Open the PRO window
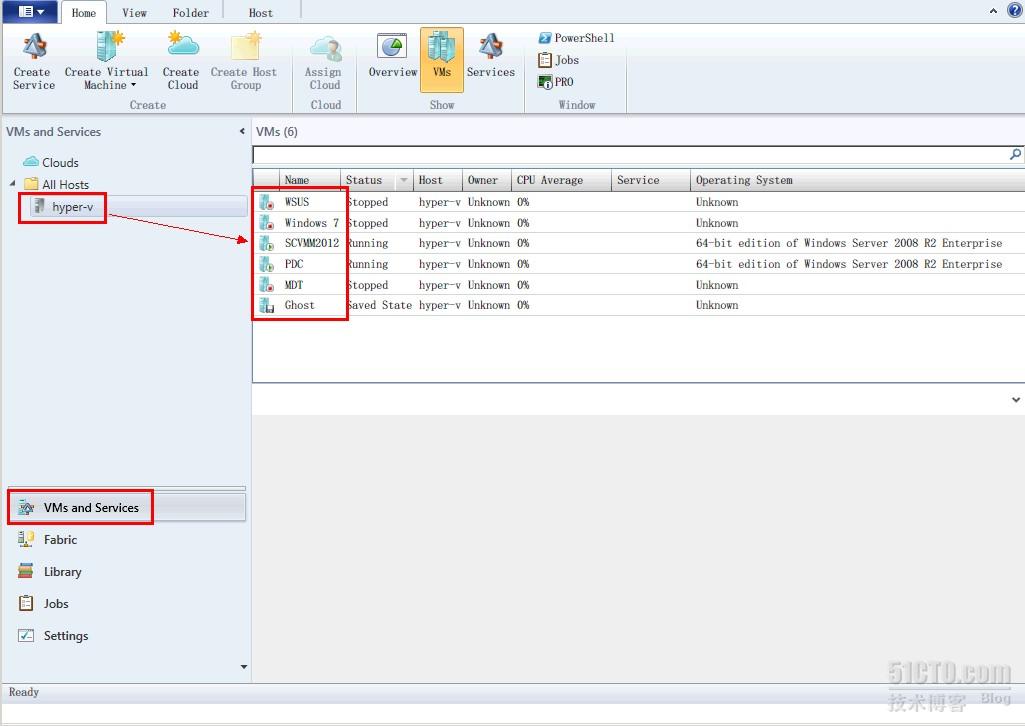This screenshot has width=1025, height=726. click(x=556, y=82)
